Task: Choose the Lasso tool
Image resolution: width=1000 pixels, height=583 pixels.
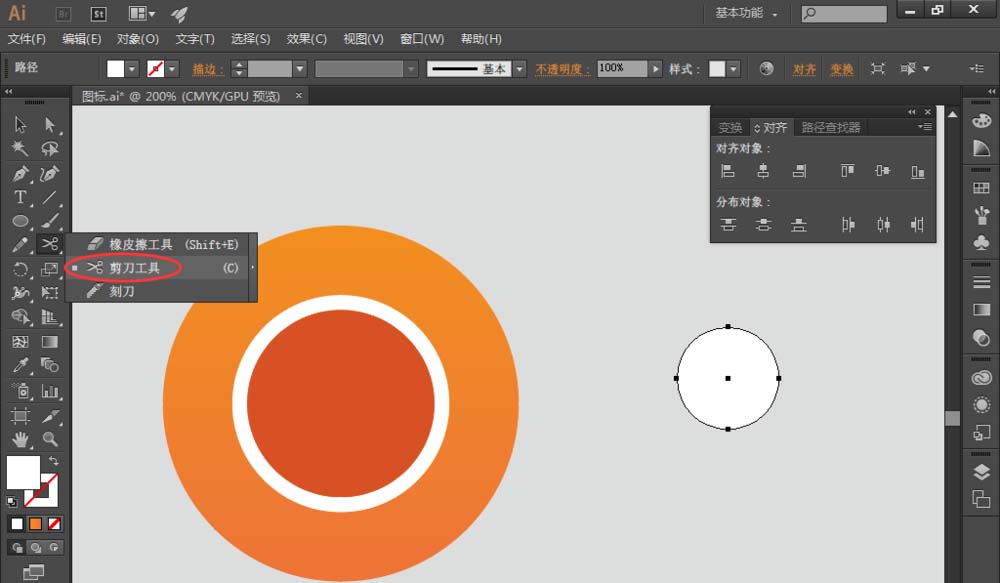Action: pos(50,149)
